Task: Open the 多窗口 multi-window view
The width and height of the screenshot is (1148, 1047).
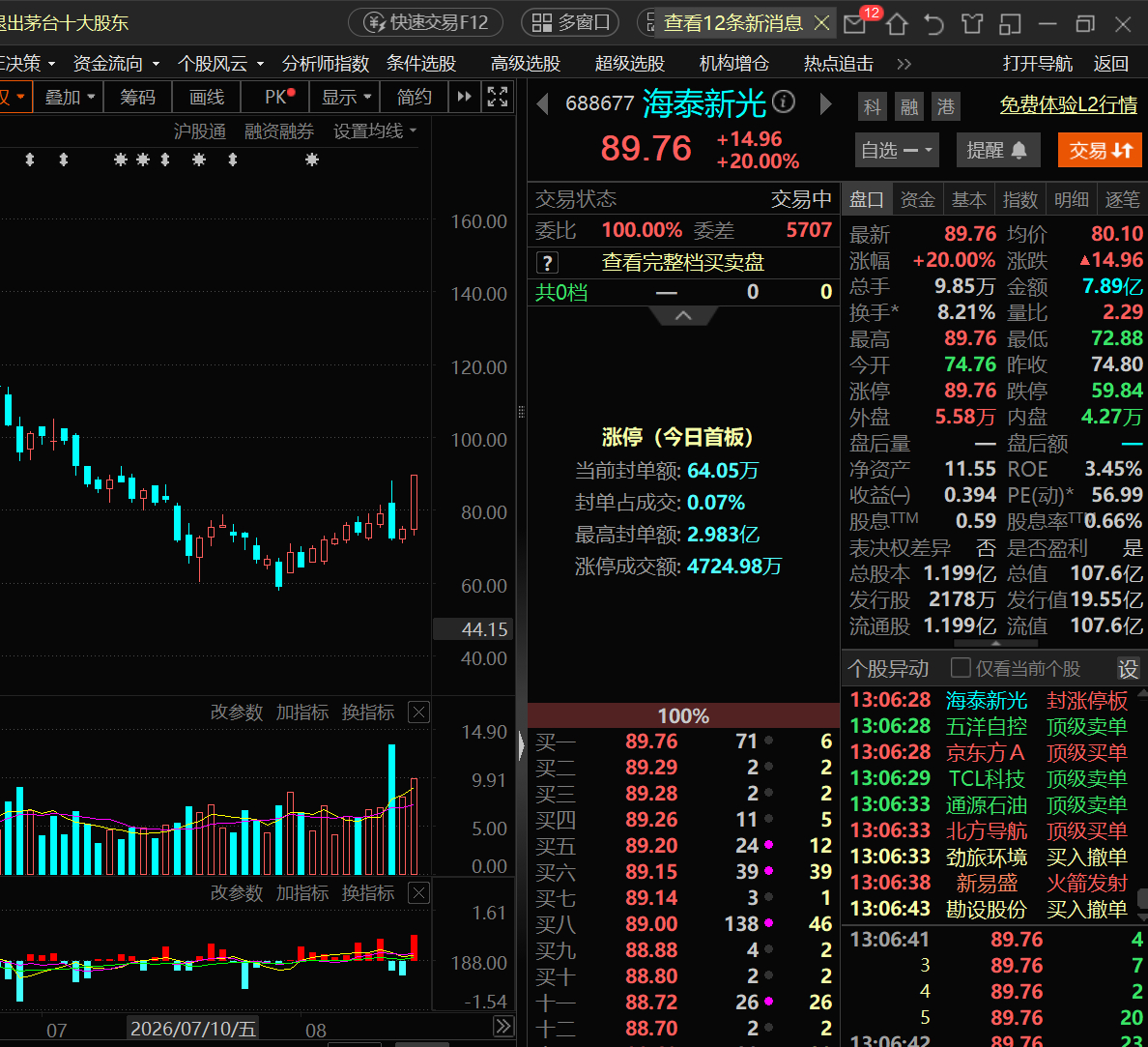Action: click(570, 22)
